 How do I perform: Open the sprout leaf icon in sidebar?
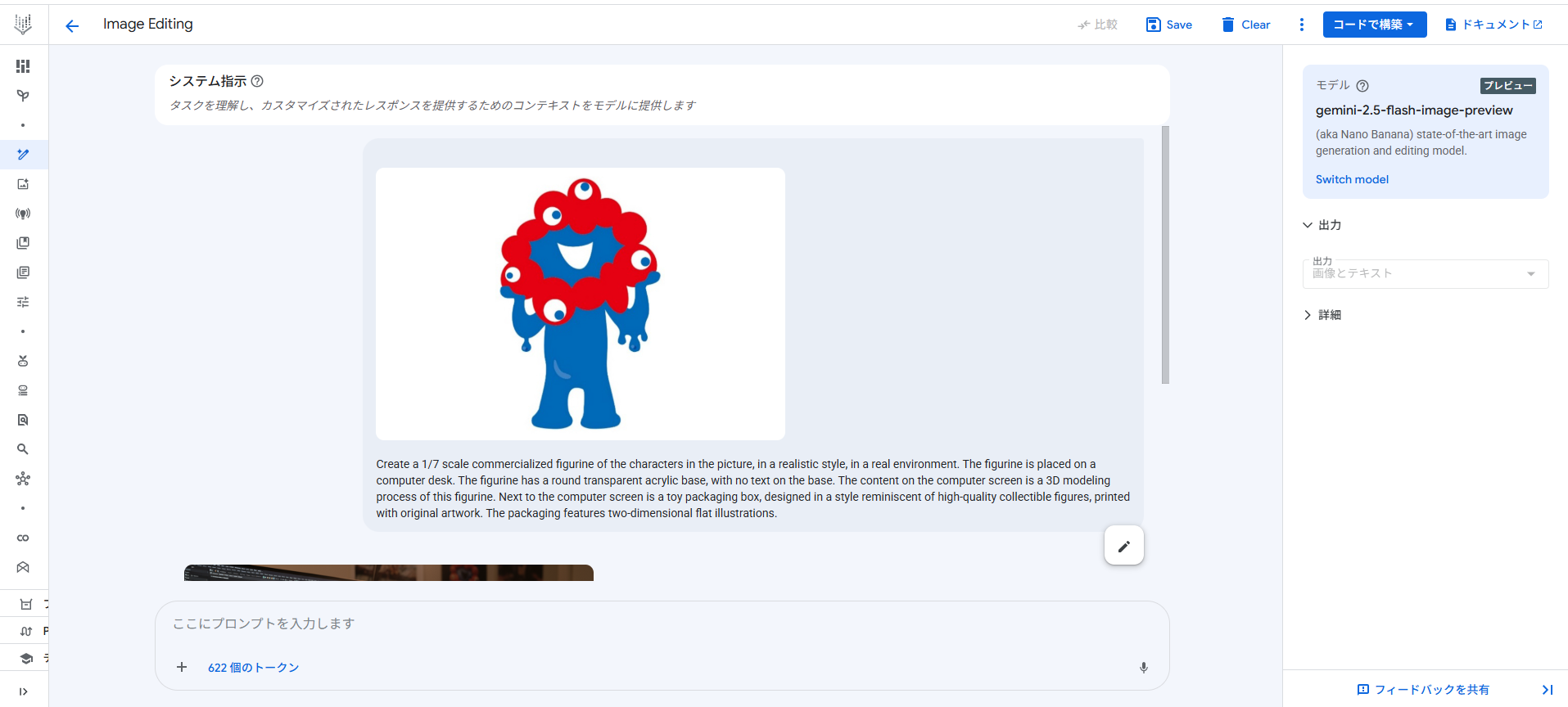tap(23, 96)
